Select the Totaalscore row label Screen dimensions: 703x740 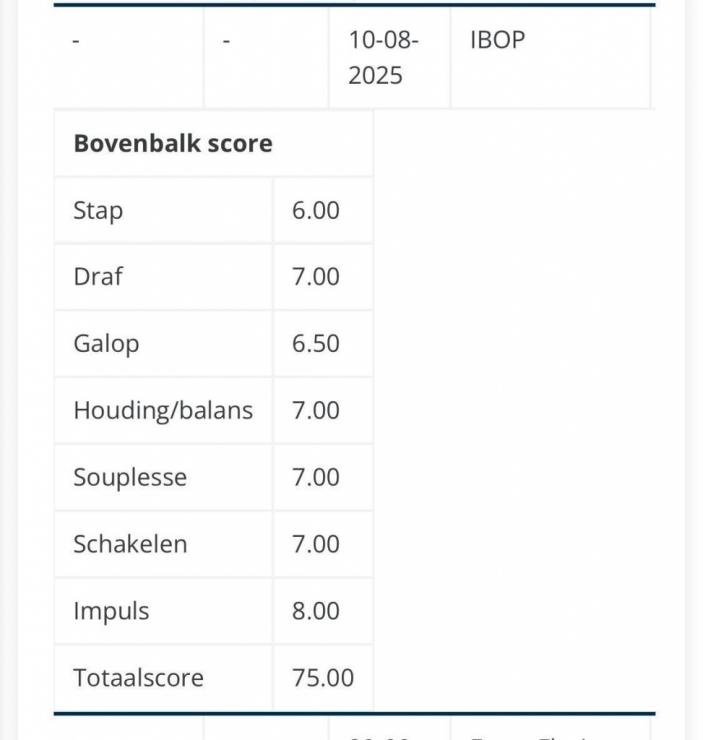pyautogui.click(x=138, y=678)
